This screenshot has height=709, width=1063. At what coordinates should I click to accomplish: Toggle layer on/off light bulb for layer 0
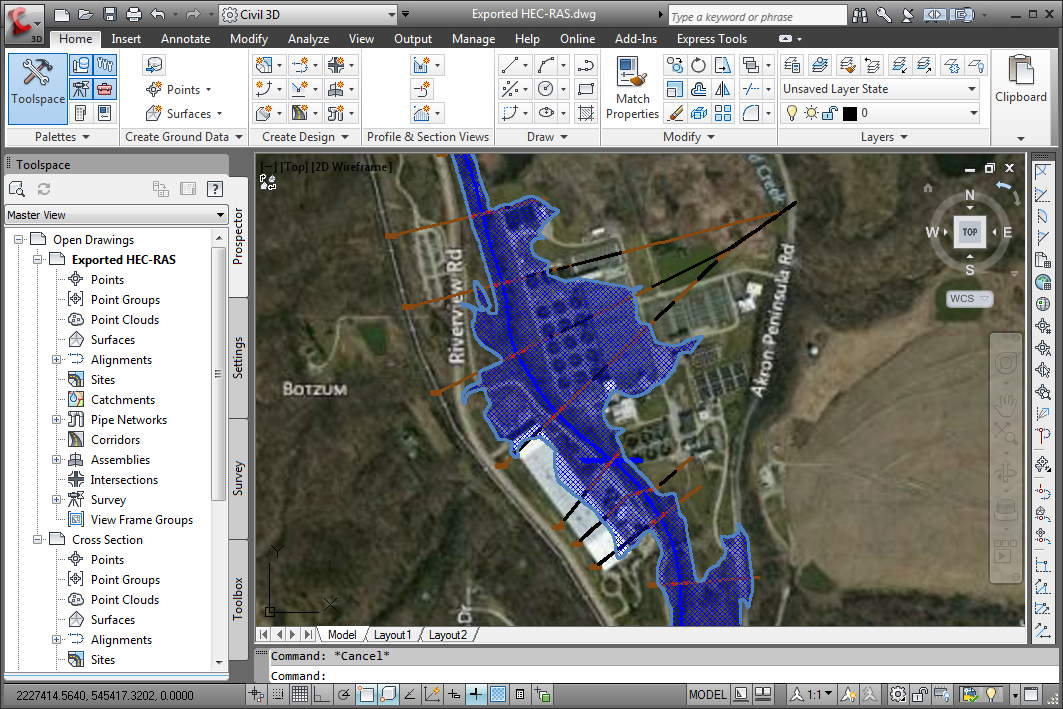pos(791,113)
